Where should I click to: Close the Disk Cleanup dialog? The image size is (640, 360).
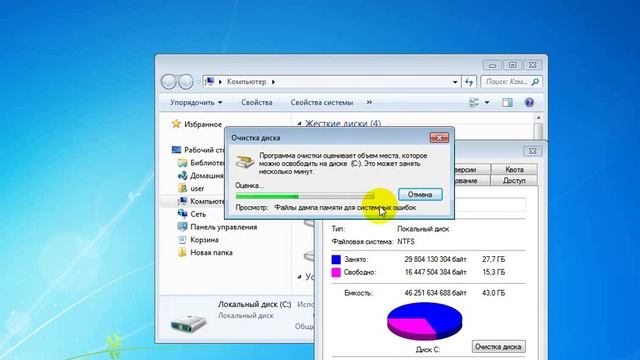(439, 138)
